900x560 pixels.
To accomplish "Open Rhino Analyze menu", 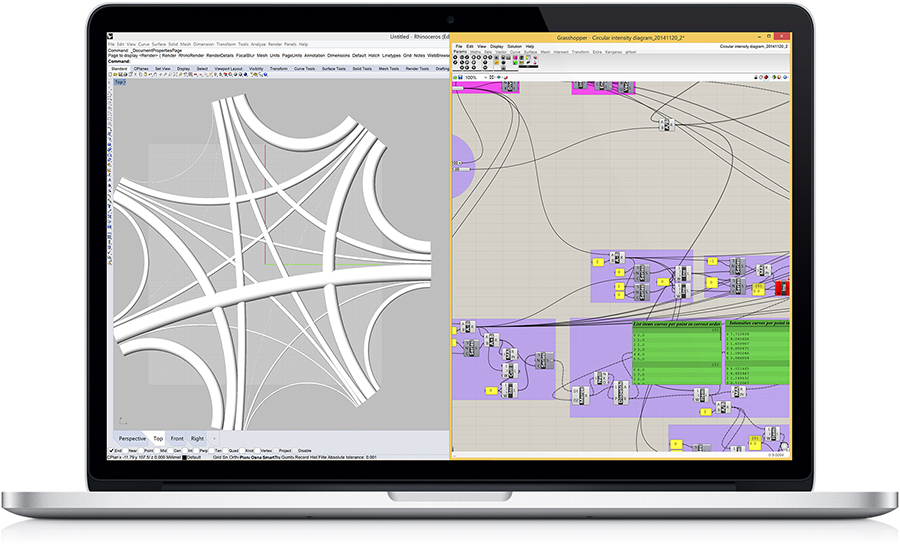I will click(258, 44).
